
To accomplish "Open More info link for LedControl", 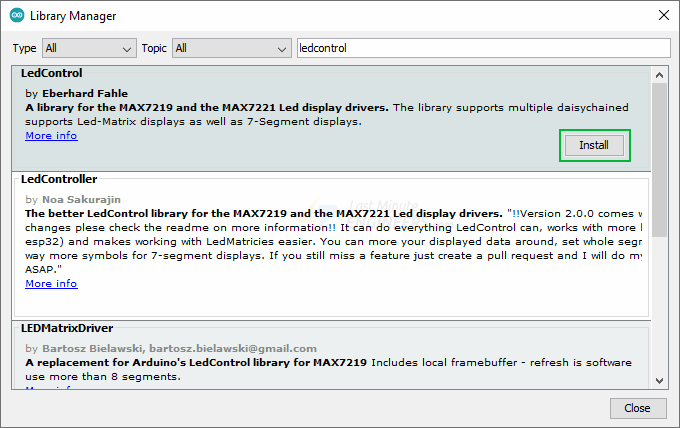I will 51,136.
